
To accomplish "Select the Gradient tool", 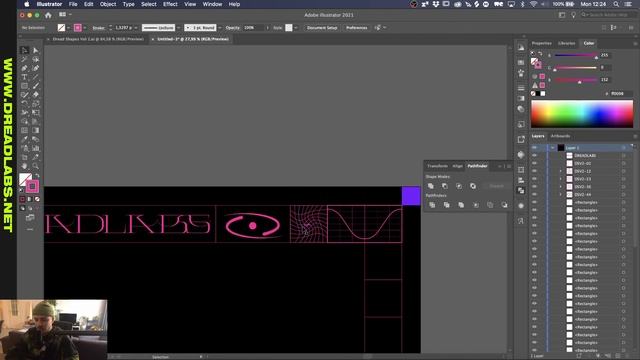I will 36,131.
